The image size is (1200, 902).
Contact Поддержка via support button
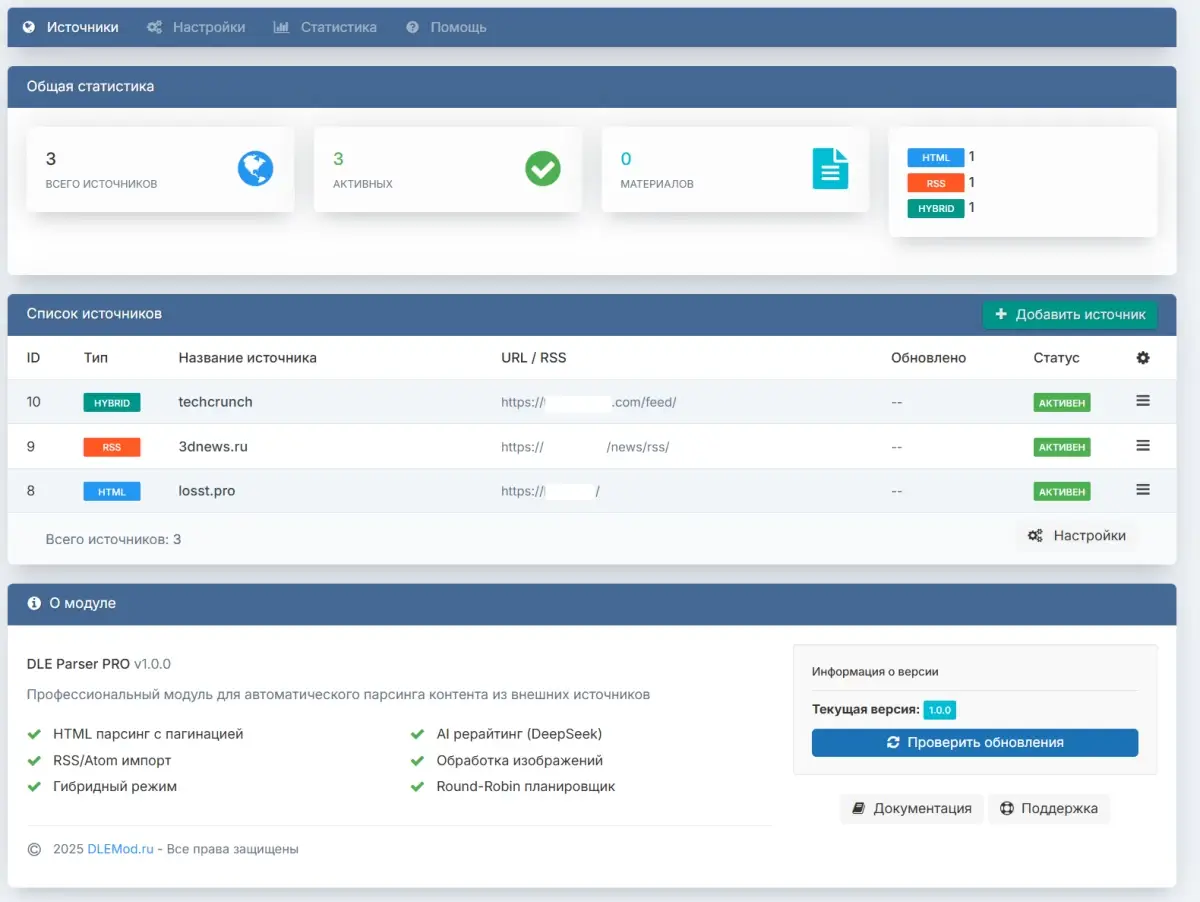[x=1048, y=809]
